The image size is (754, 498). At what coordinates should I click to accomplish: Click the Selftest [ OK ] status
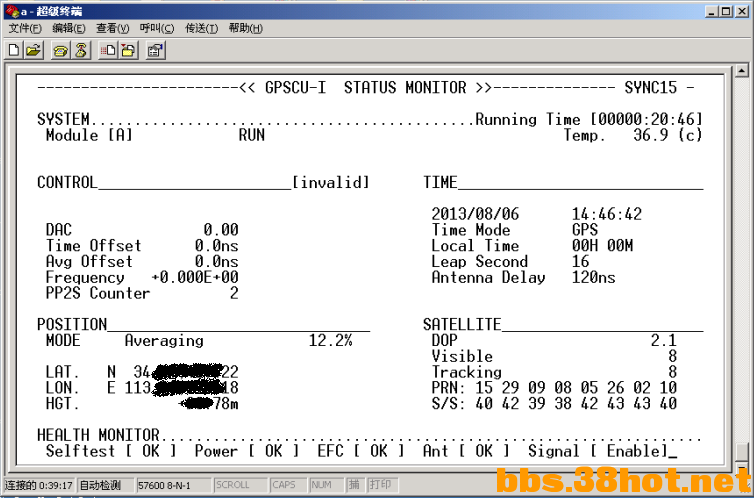pos(111,451)
